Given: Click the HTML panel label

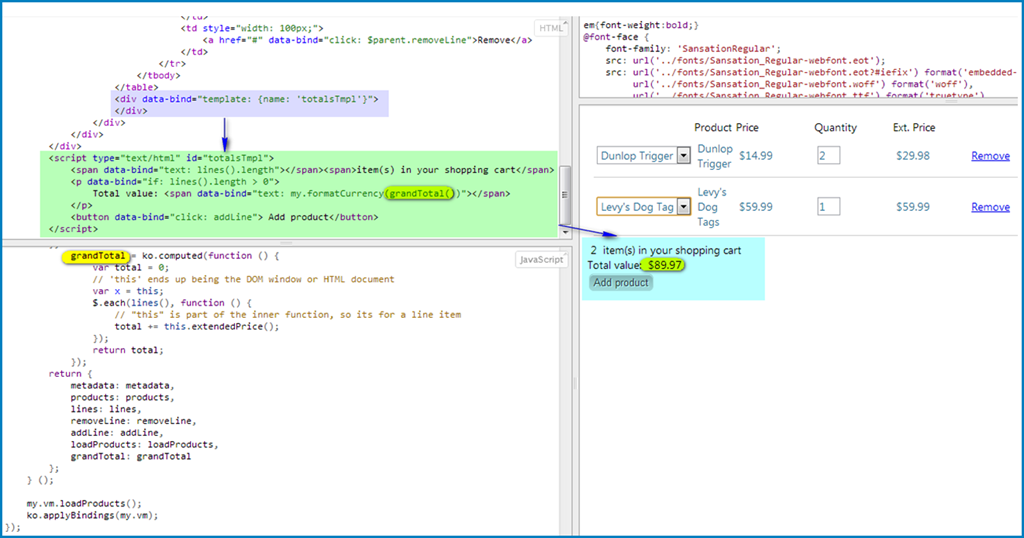Looking at the screenshot, I should (551, 29).
